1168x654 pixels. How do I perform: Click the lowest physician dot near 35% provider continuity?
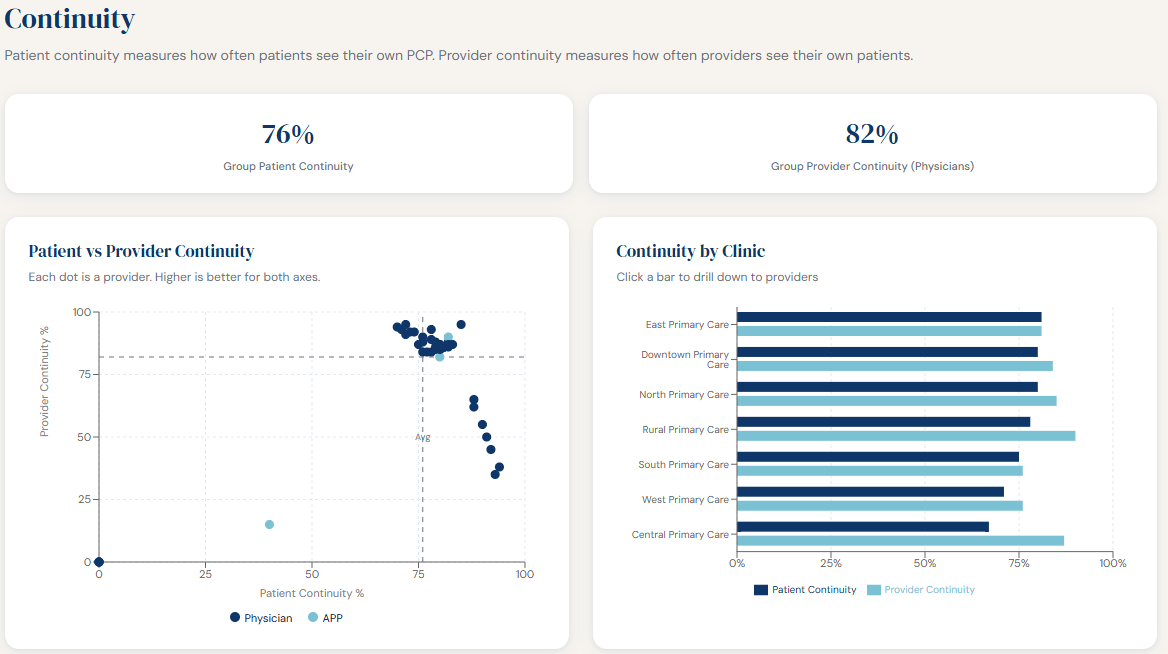(x=496, y=474)
